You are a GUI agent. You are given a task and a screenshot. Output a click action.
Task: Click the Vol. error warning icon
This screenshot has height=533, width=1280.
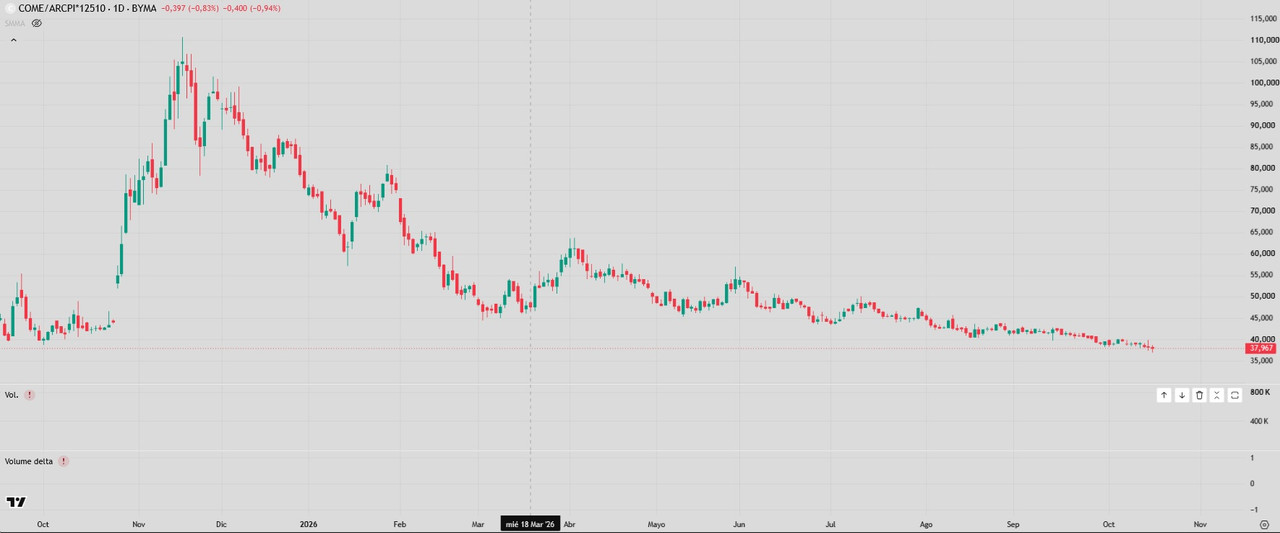pyautogui.click(x=29, y=395)
